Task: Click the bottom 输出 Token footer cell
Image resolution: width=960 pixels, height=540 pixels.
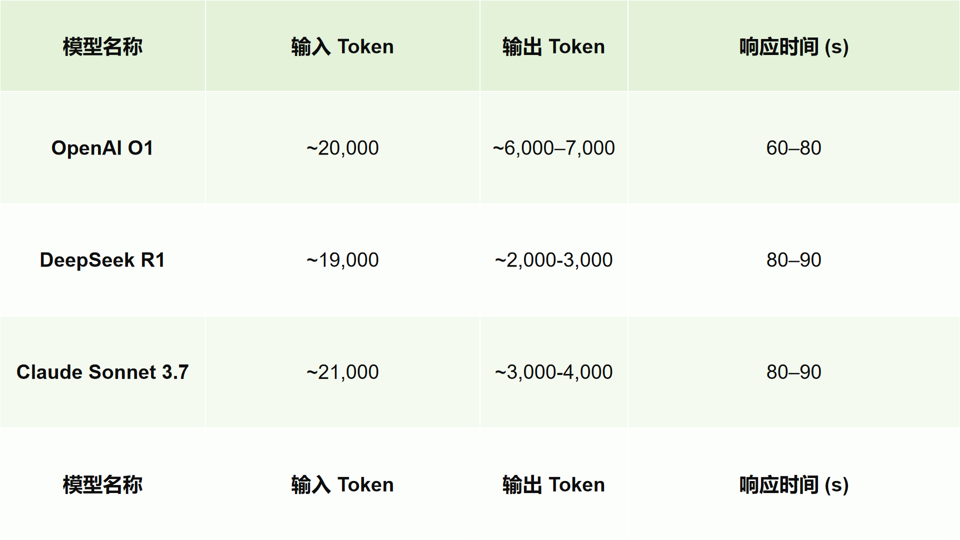Action: click(x=553, y=485)
